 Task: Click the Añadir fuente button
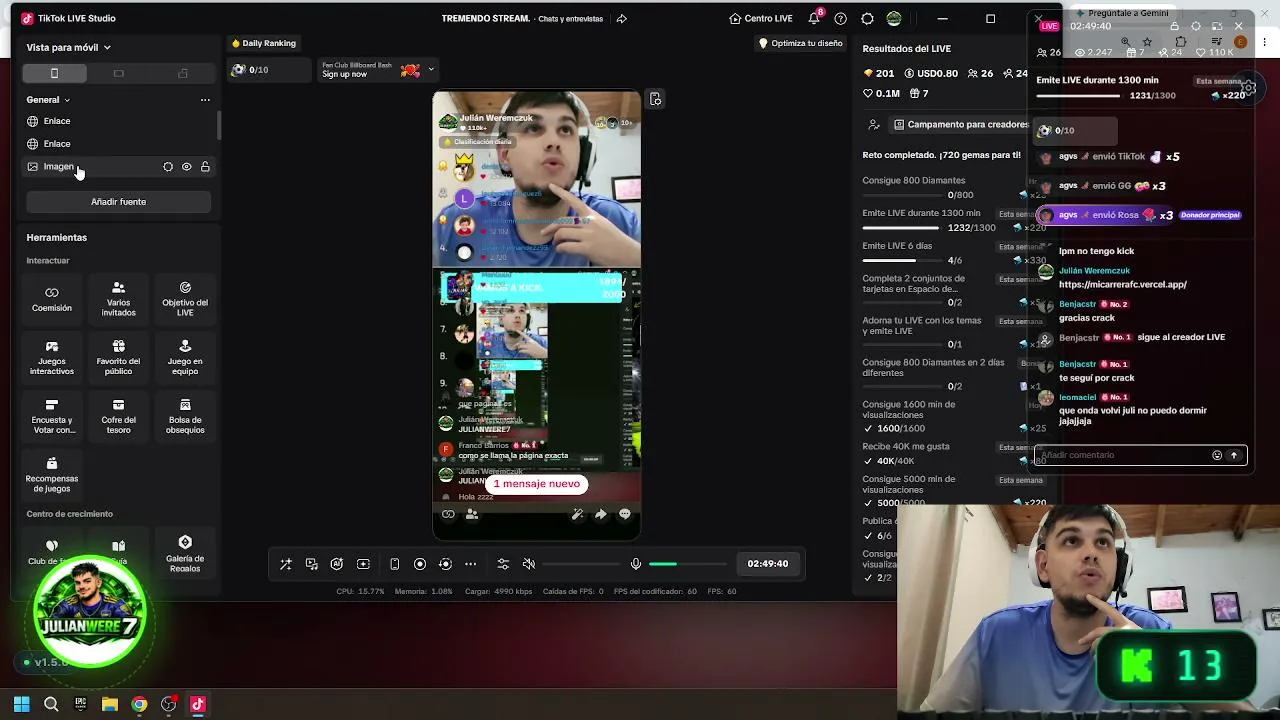tap(119, 202)
